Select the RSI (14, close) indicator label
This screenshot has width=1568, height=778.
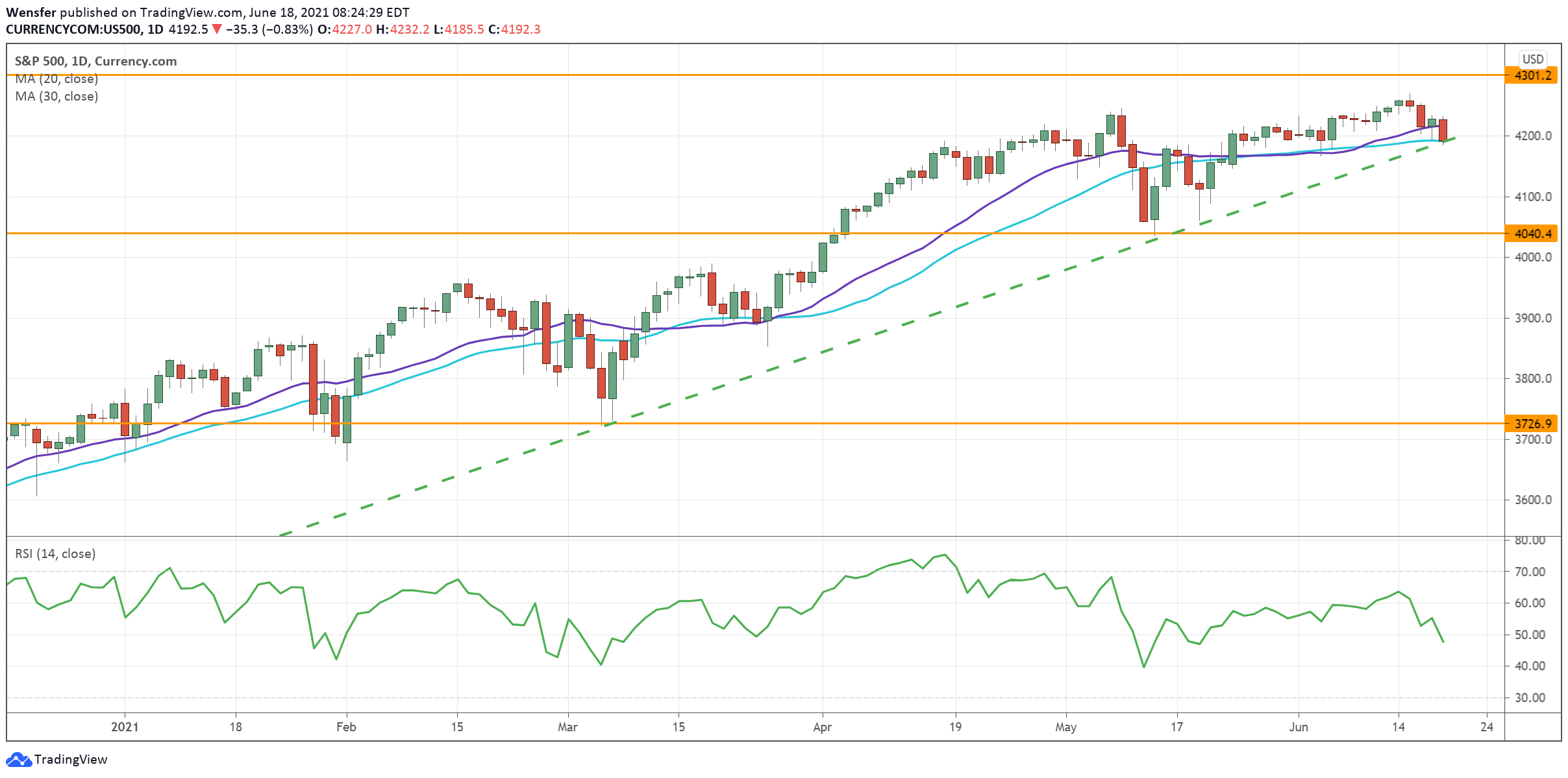[x=55, y=553]
